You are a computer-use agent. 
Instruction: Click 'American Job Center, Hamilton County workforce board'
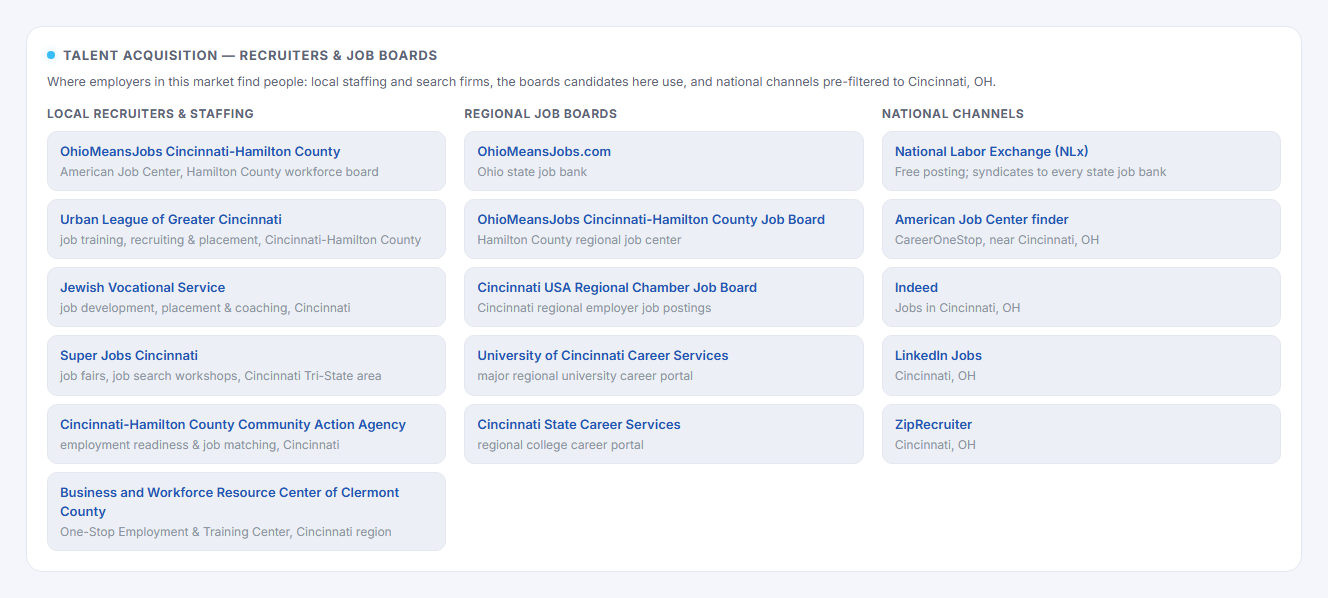coord(219,172)
